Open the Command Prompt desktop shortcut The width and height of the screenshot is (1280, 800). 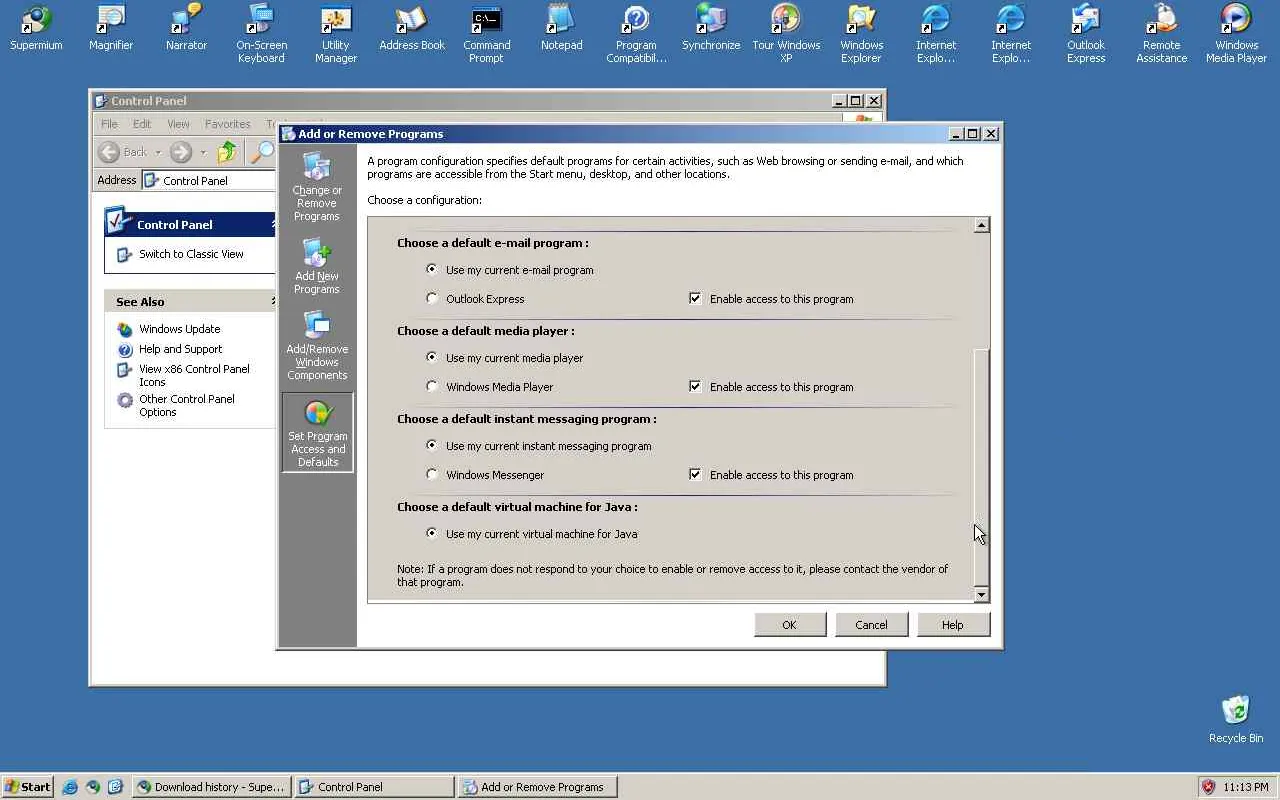click(x=486, y=34)
